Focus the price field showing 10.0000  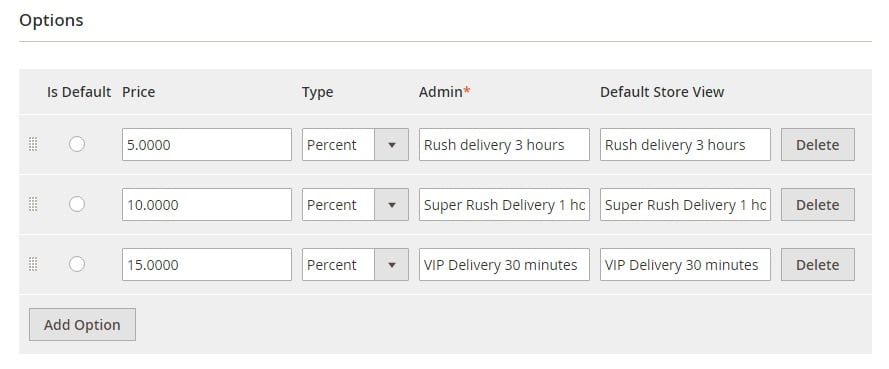pos(207,205)
